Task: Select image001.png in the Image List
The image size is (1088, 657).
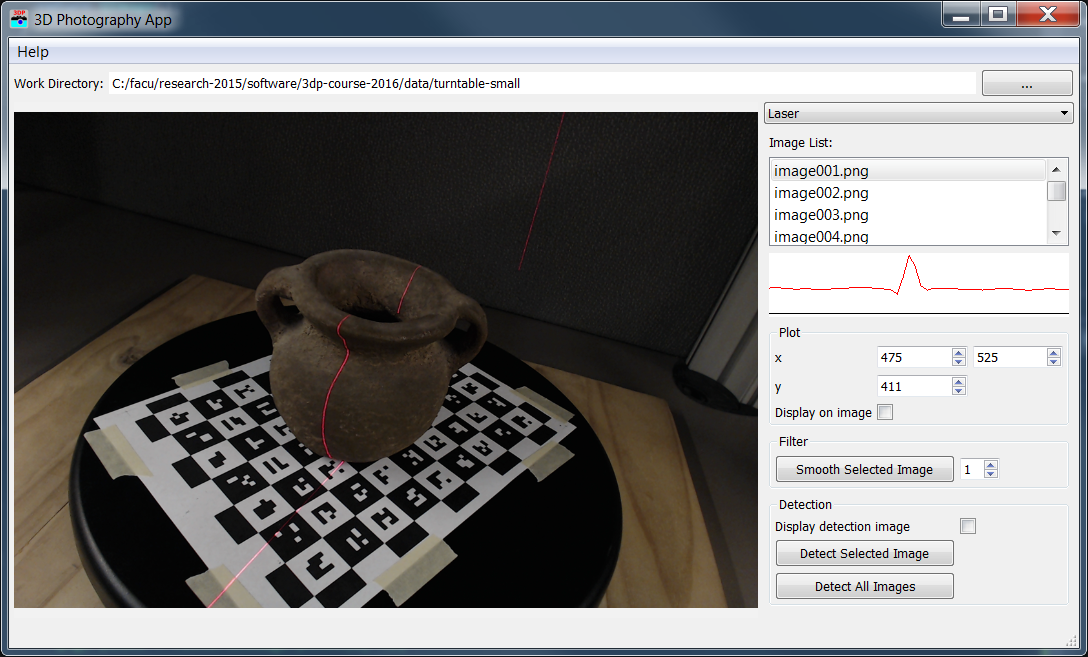Action: [908, 171]
